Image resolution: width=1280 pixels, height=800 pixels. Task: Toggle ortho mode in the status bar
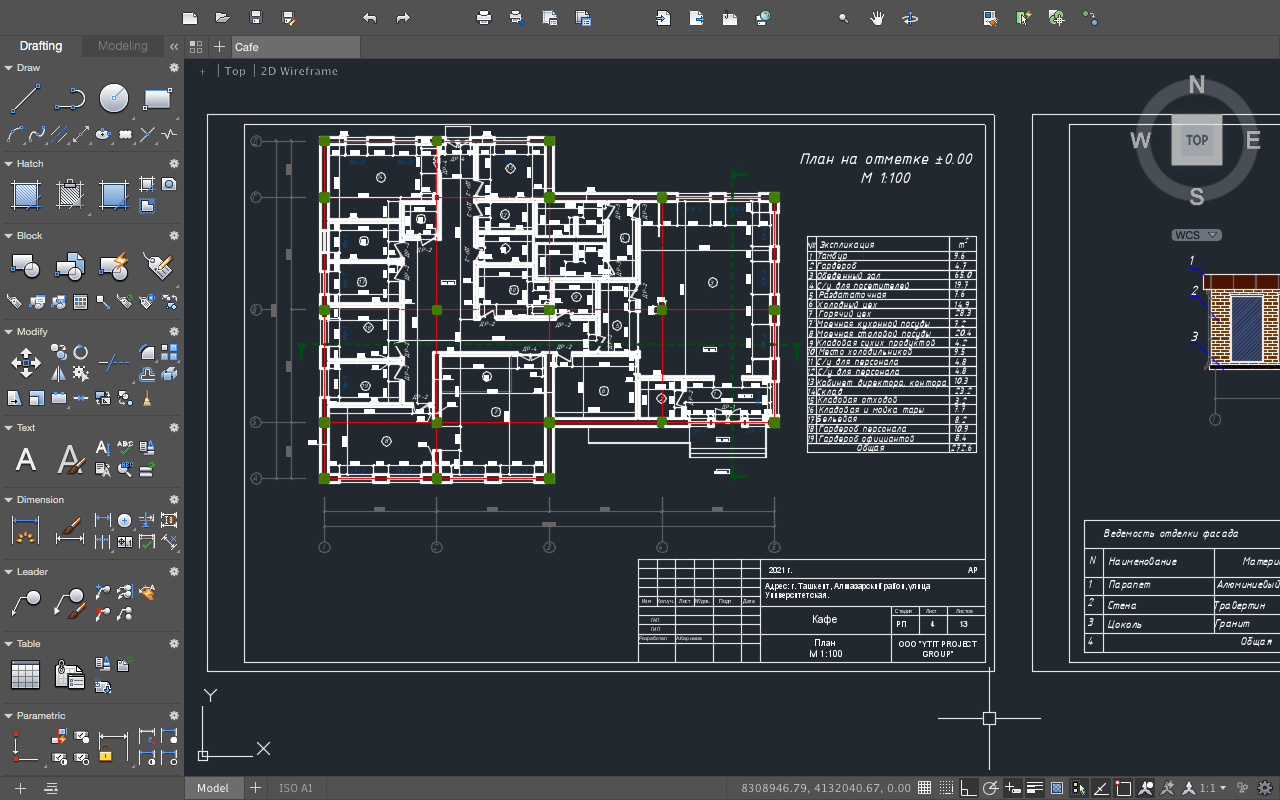click(966, 787)
